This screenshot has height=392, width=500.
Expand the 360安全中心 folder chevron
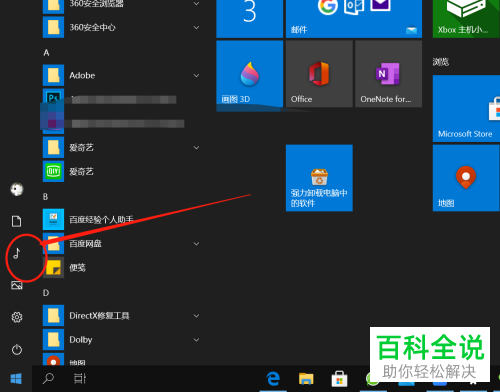pos(197,27)
